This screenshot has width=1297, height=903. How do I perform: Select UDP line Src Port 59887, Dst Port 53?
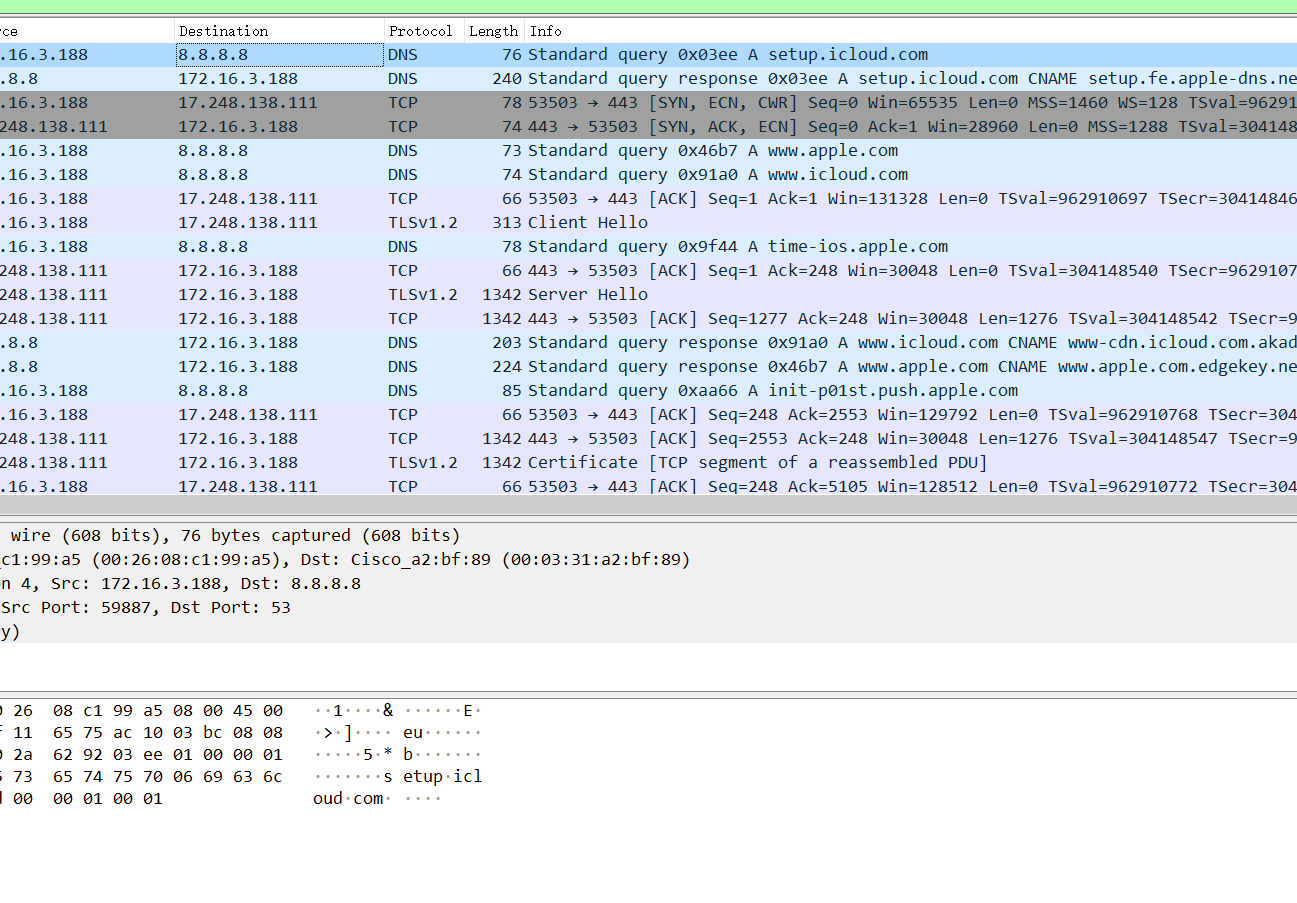648,608
